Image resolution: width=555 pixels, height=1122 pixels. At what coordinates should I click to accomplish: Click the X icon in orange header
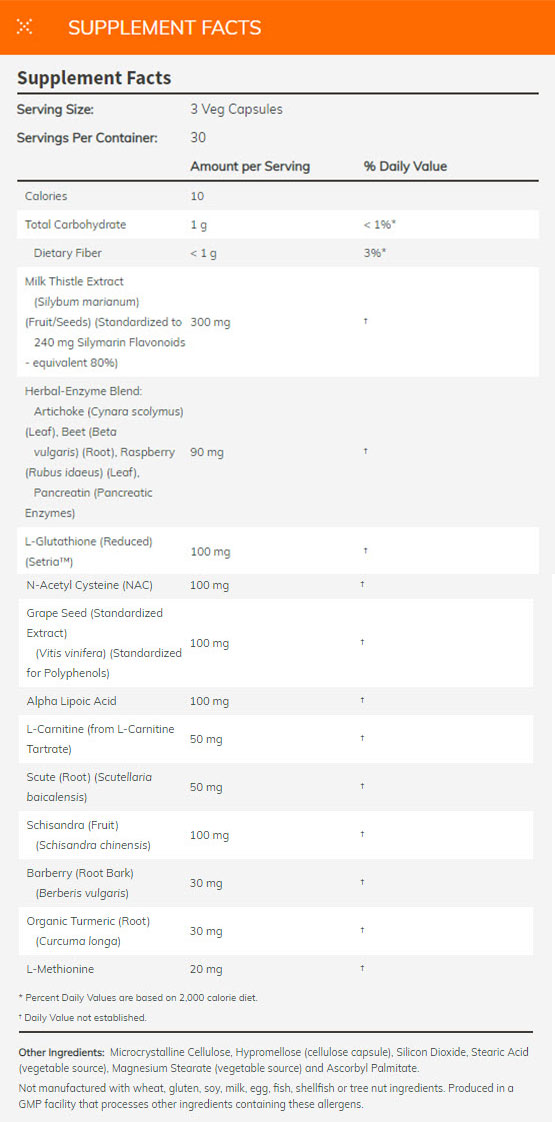point(25,27)
